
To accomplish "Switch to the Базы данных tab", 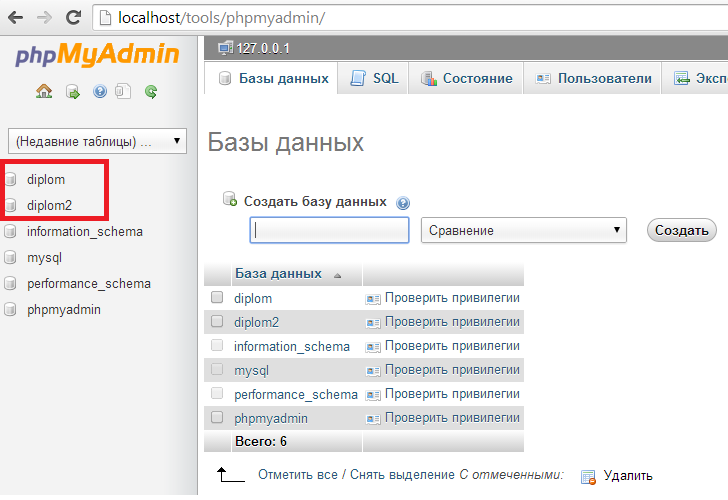I will click(x=271, y=78).
